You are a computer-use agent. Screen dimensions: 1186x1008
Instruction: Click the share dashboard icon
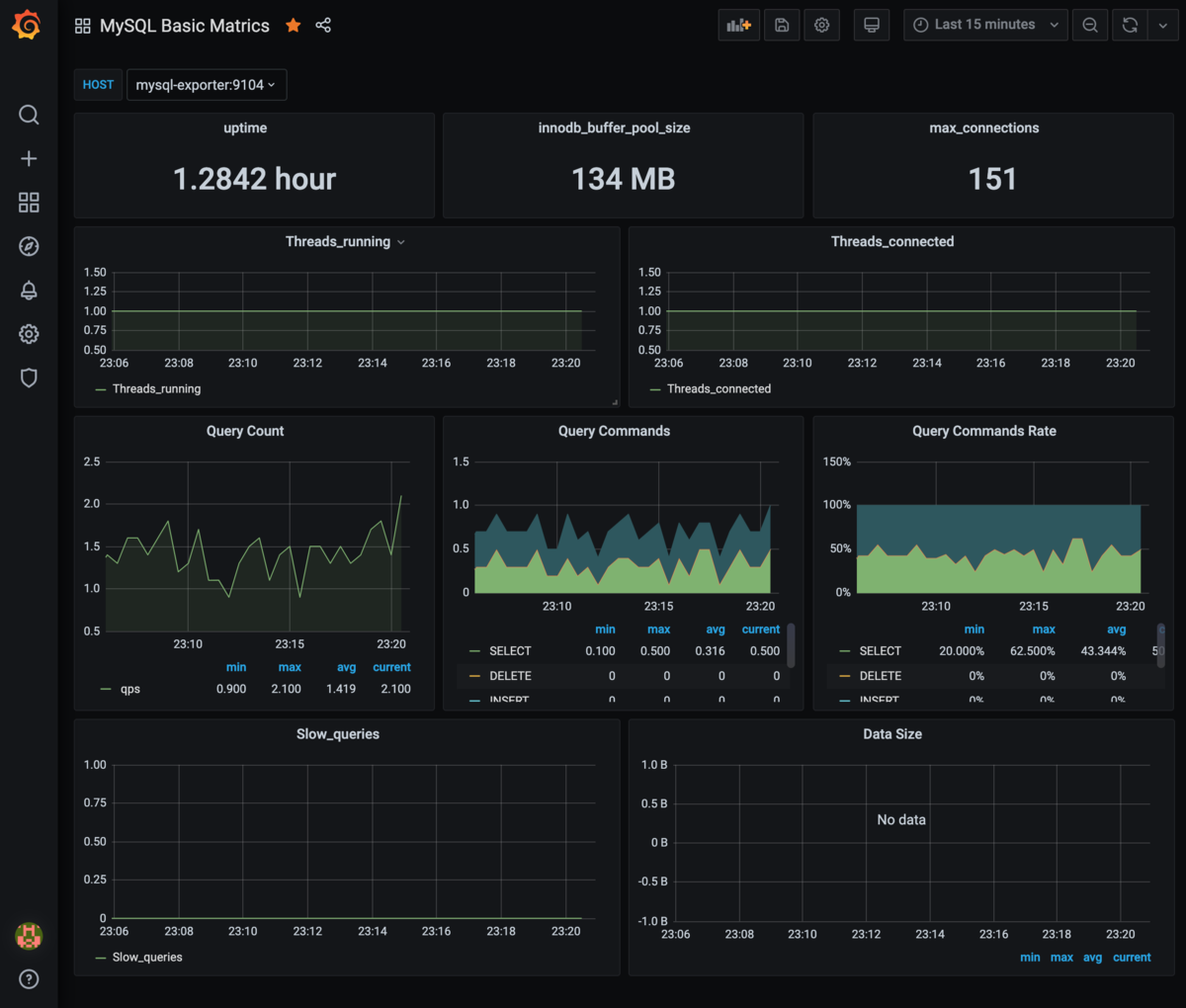(323, 25)
